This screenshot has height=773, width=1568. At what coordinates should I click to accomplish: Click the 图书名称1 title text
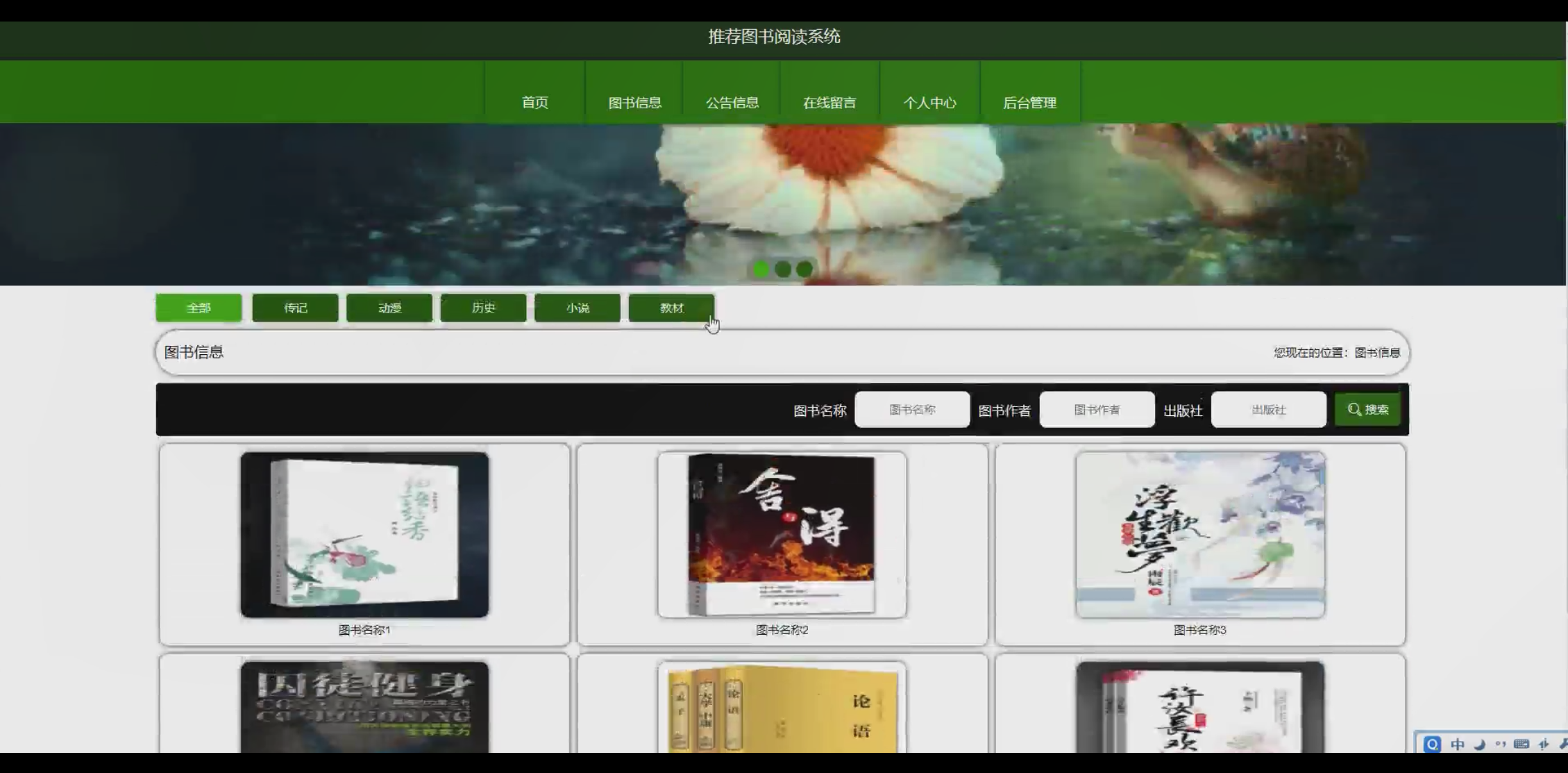364,630
